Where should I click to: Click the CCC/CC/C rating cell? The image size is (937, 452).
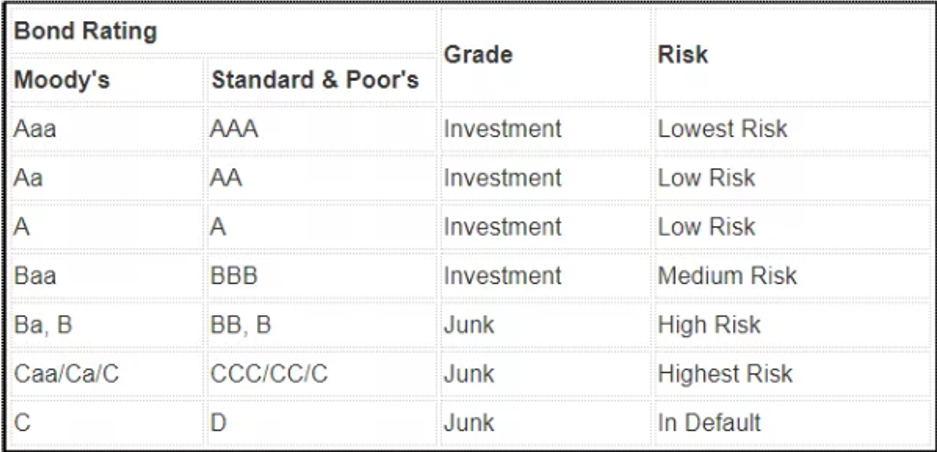pos(269,374)
